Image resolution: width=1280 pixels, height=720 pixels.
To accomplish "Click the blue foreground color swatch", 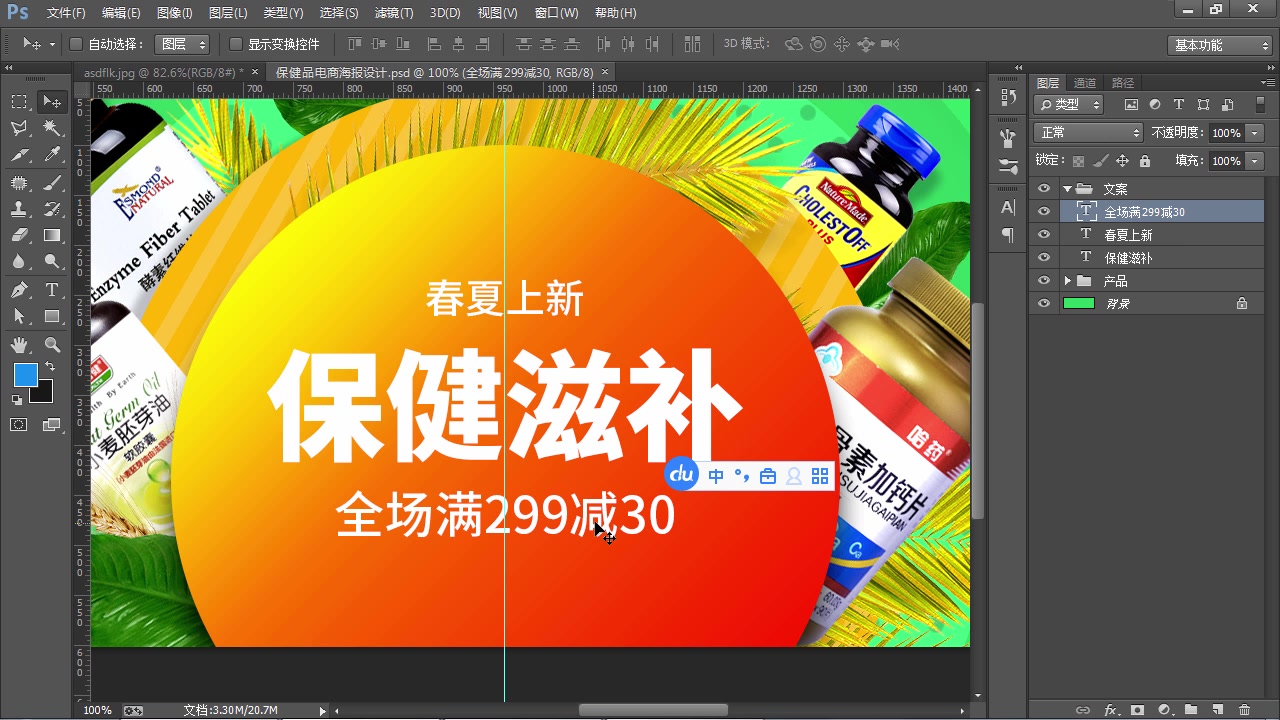I will pos(25,373).
